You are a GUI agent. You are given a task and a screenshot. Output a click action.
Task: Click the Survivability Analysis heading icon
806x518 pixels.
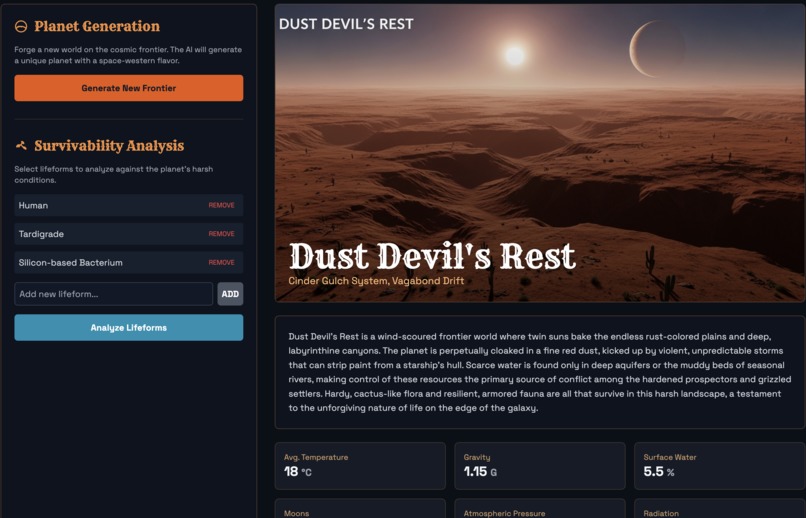pyautogui.click(x=21, y=146)
